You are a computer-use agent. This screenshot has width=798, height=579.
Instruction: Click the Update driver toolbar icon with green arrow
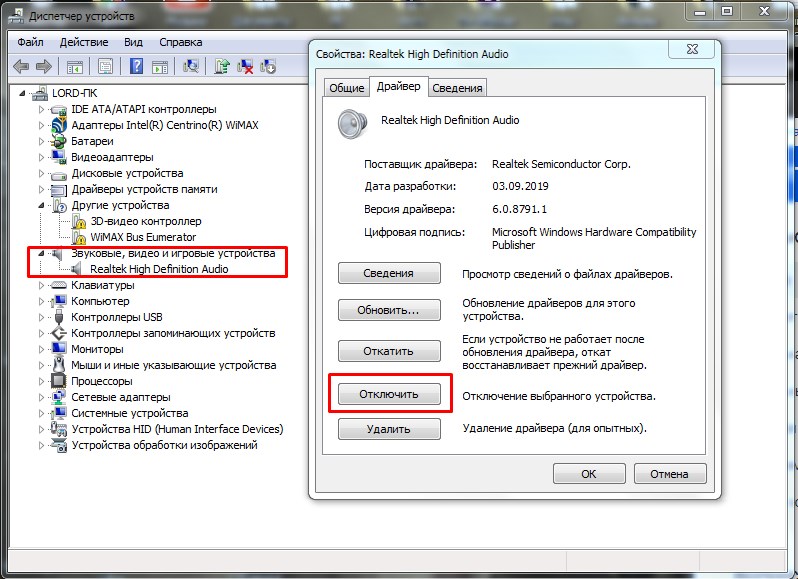[222, 66]
